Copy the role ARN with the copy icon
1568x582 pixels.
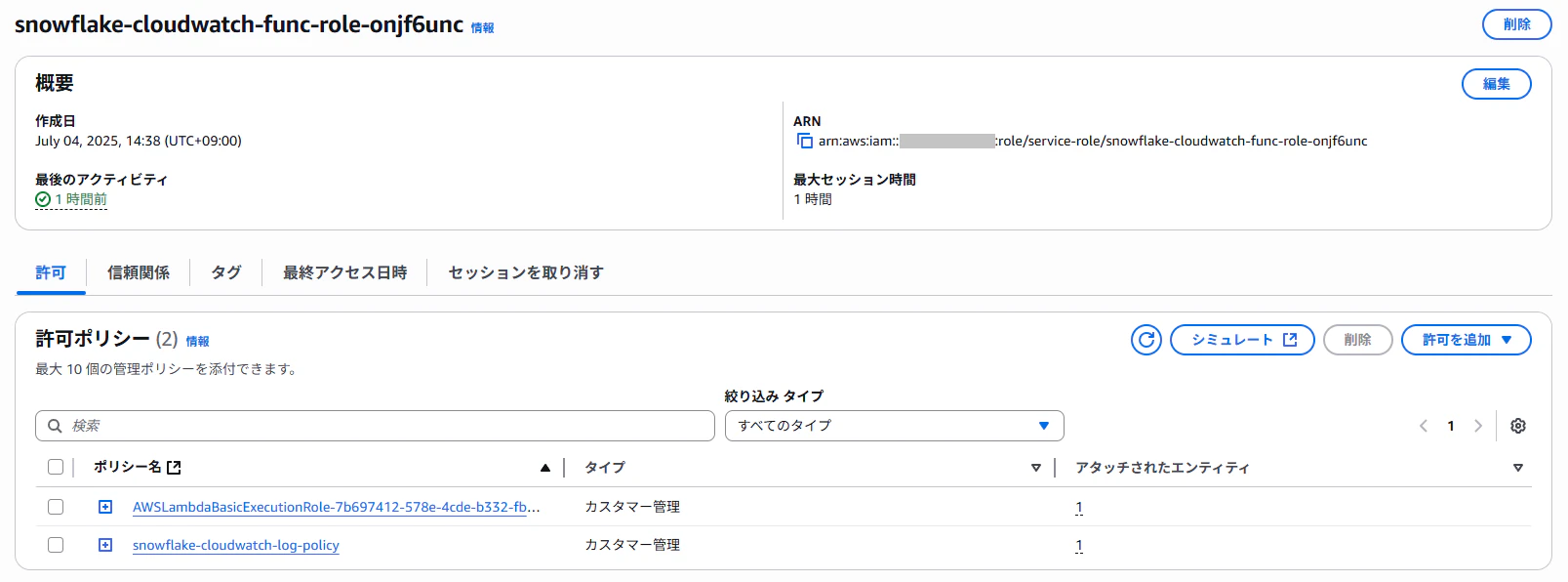tap(805, 141)
